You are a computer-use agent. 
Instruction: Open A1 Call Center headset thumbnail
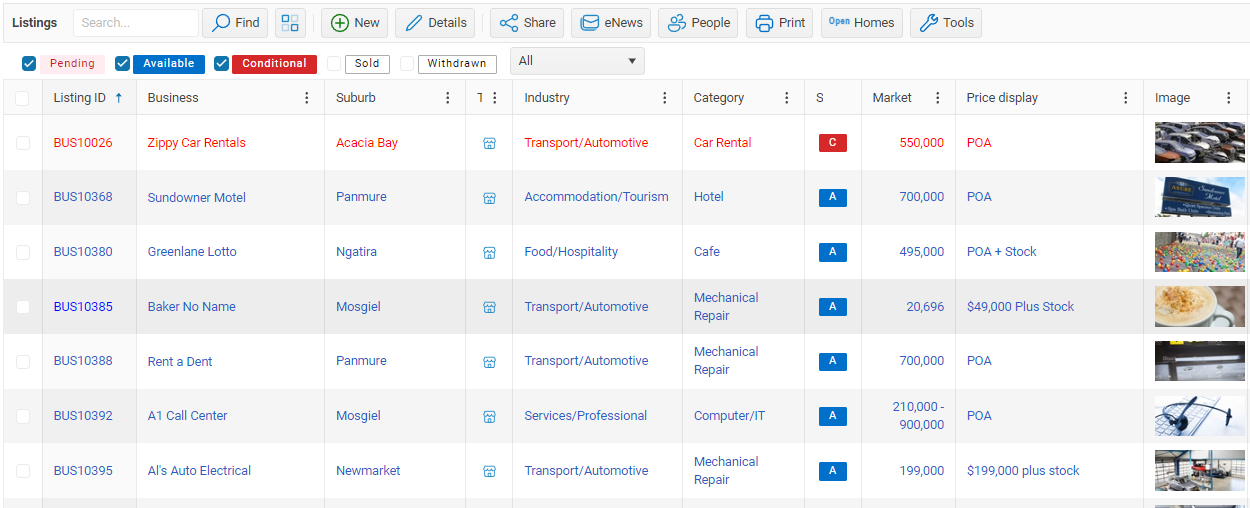[1200, 416]
